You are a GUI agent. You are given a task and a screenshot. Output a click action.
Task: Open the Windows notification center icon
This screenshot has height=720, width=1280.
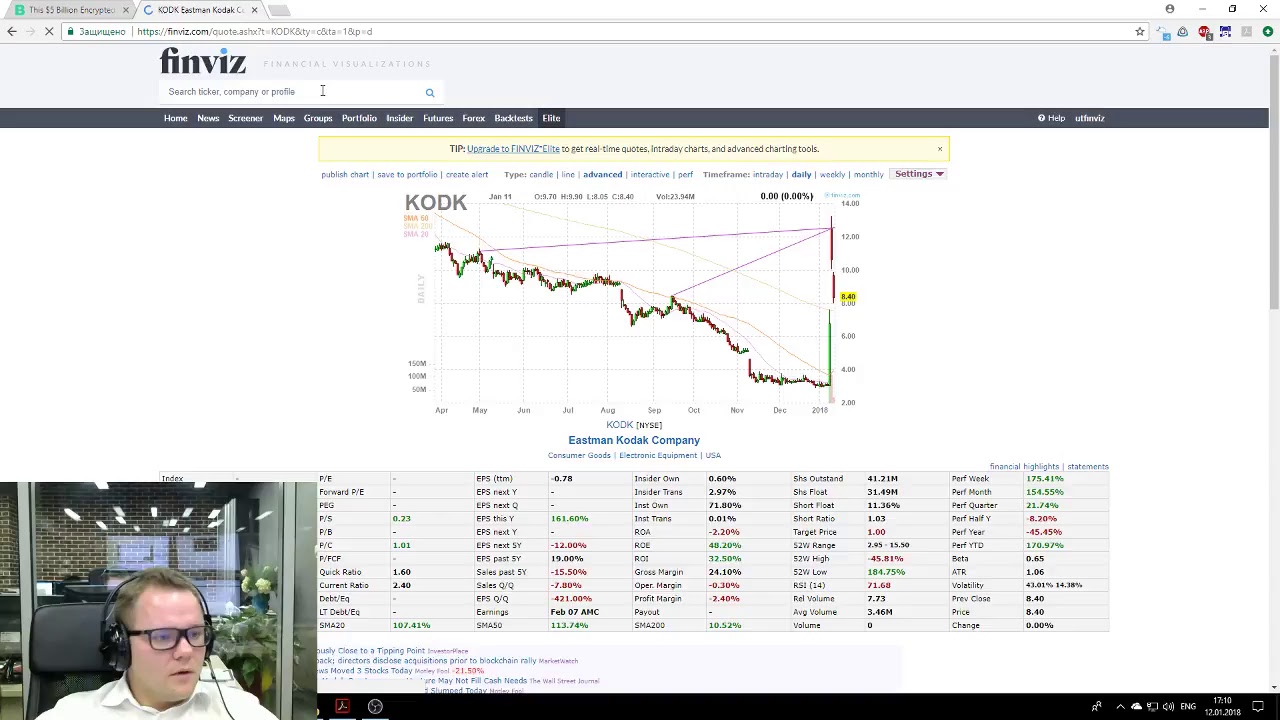click(1258, 707)
